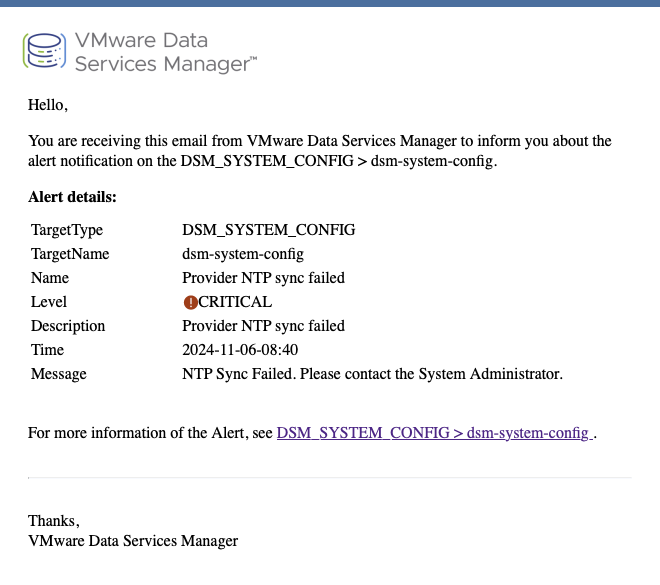Screen dimensions: 660x585
Task: Click the 'Thanks,' closing text
Action: pos(53,521)
